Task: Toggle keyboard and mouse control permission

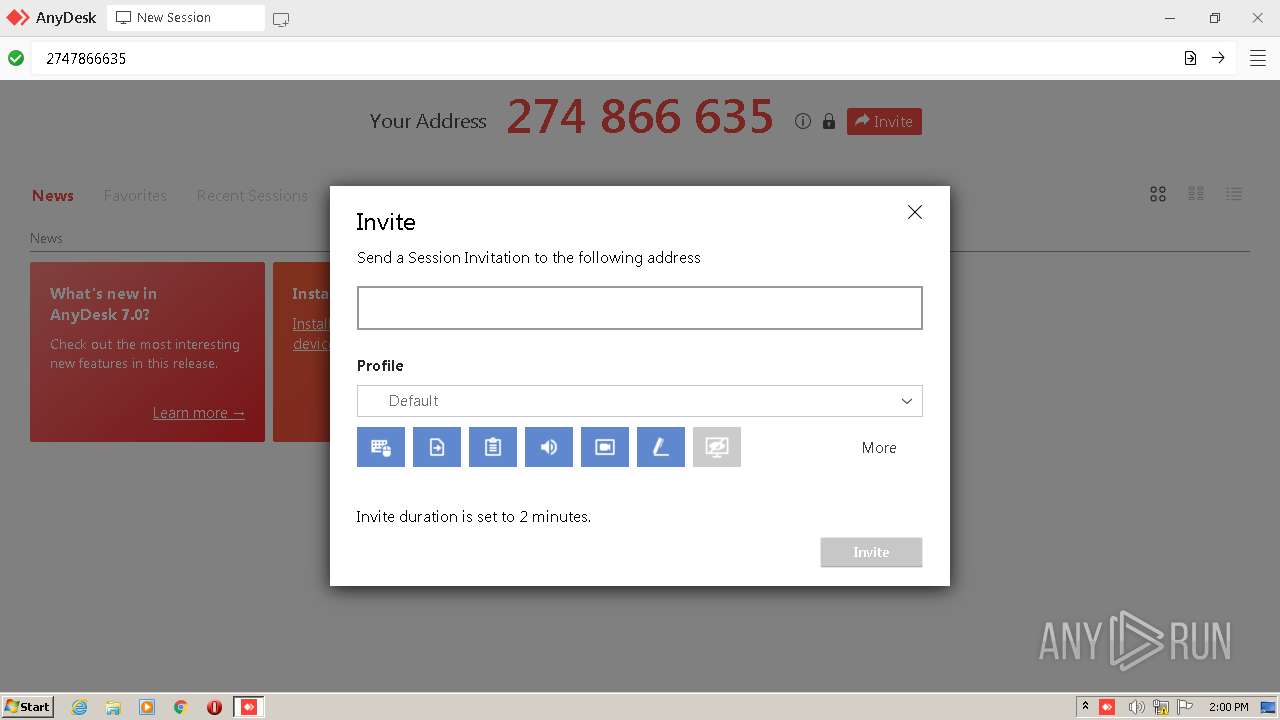Action: point(381,447)
